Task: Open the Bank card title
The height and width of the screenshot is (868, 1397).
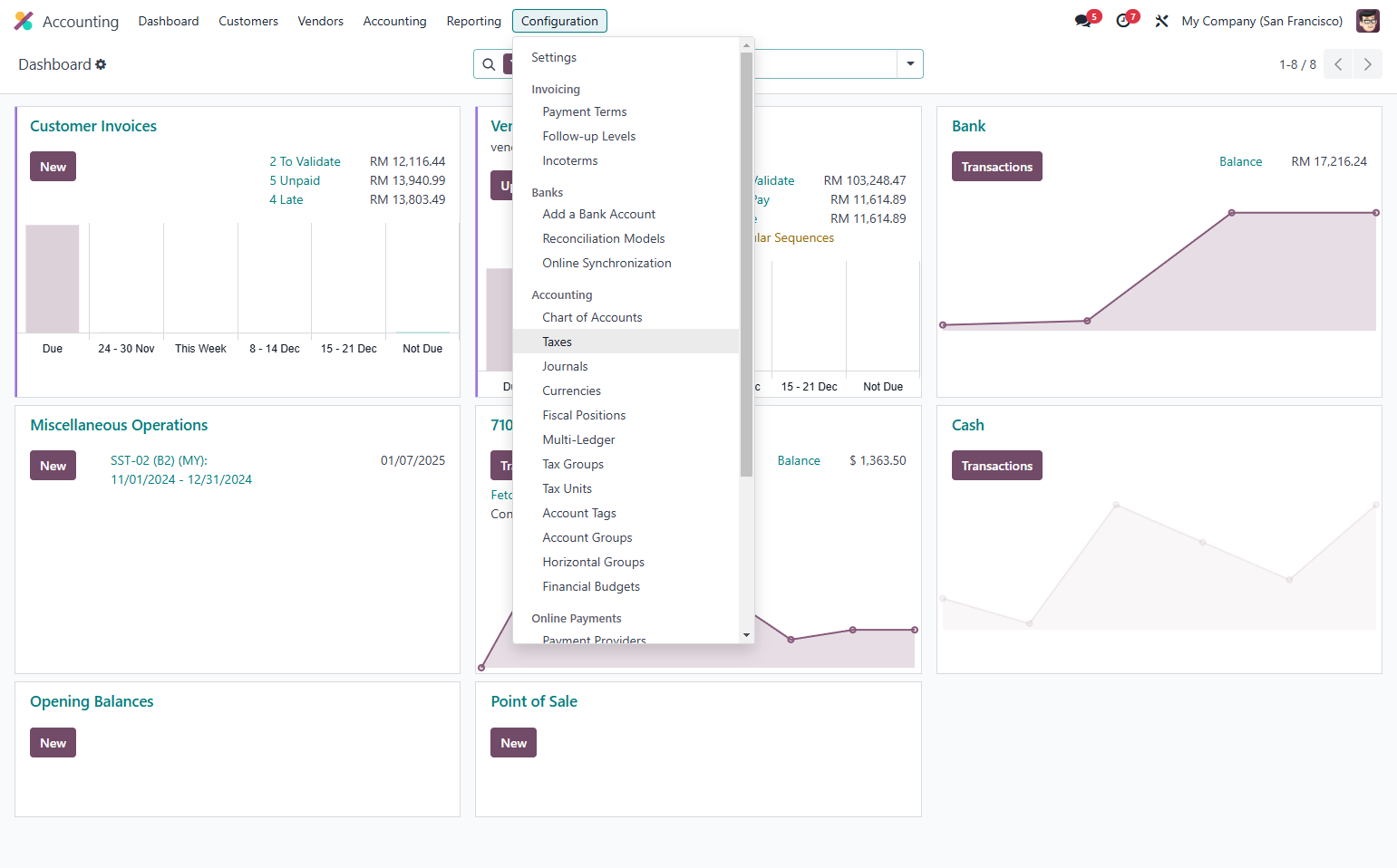Action: 968,126
